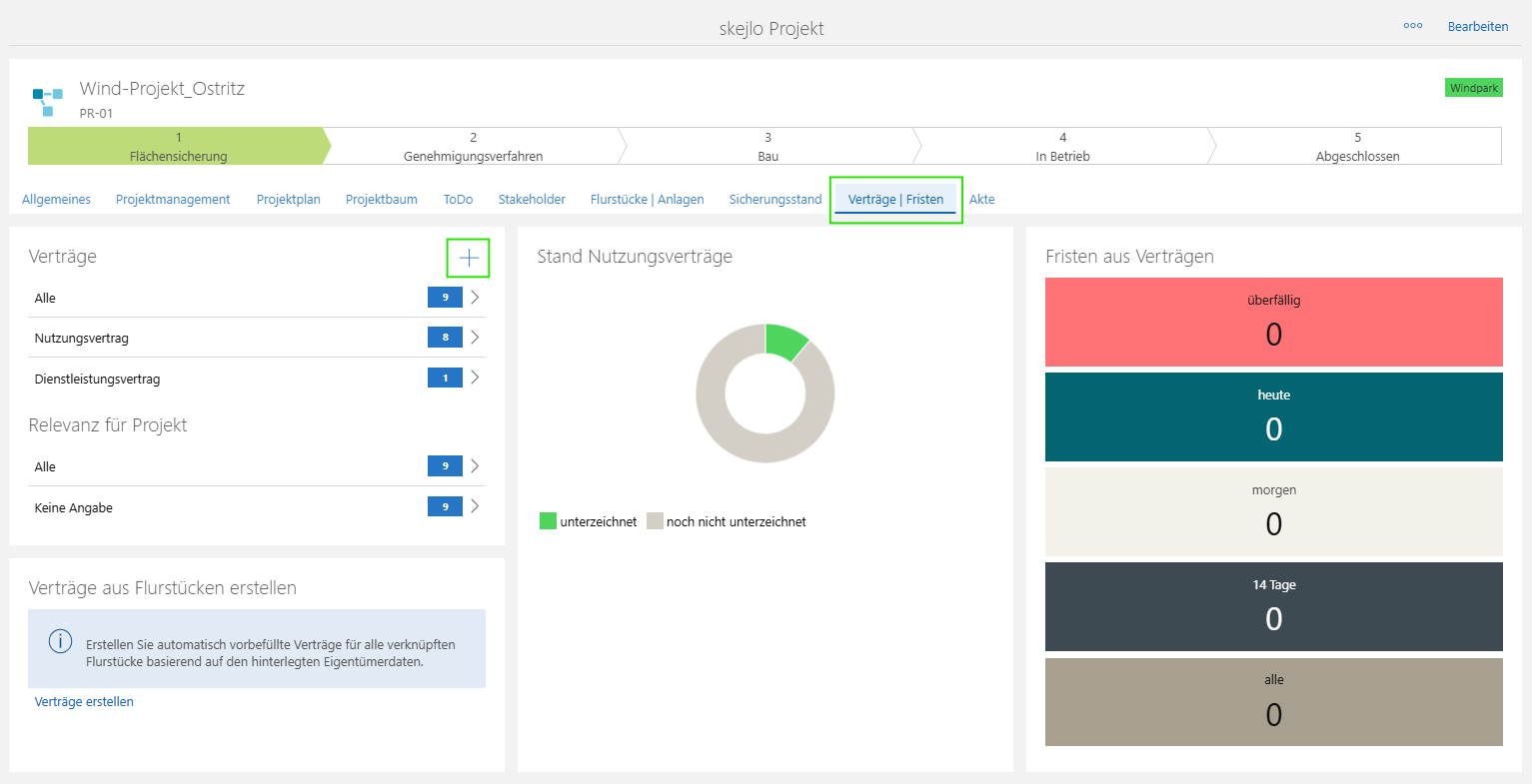Click the Bearbeiten link

(1478, 26)
